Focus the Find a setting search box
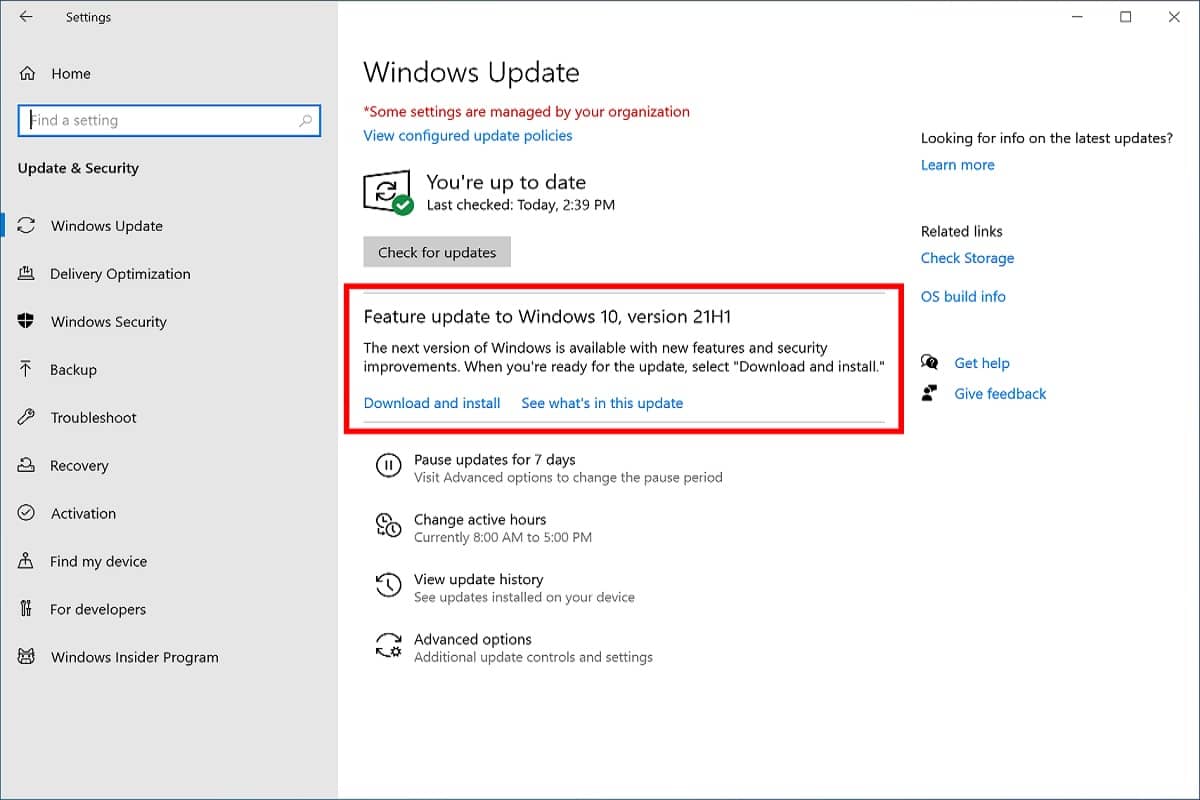 point(160,121)
